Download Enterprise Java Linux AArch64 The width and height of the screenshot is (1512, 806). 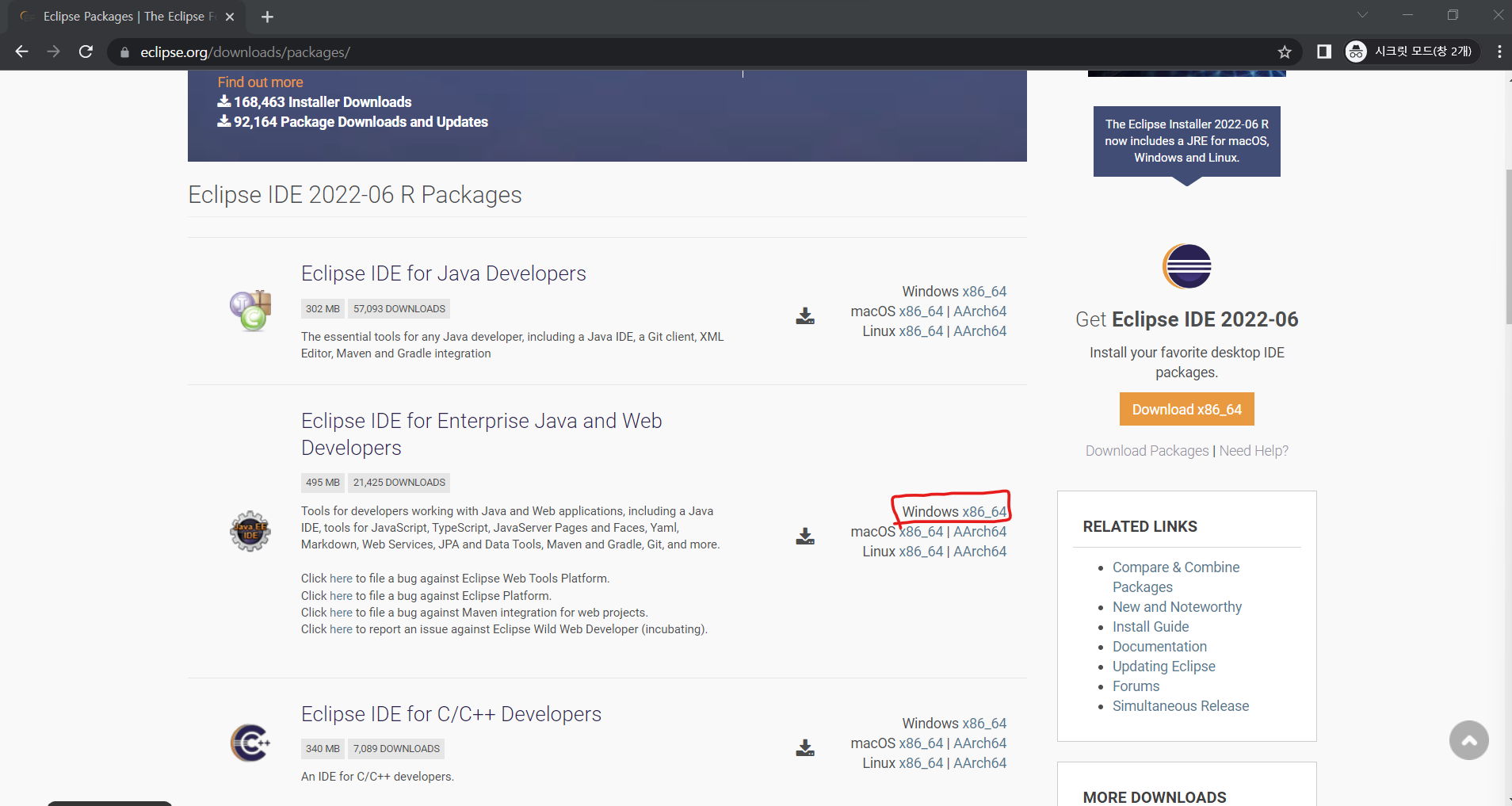point(979,552)
